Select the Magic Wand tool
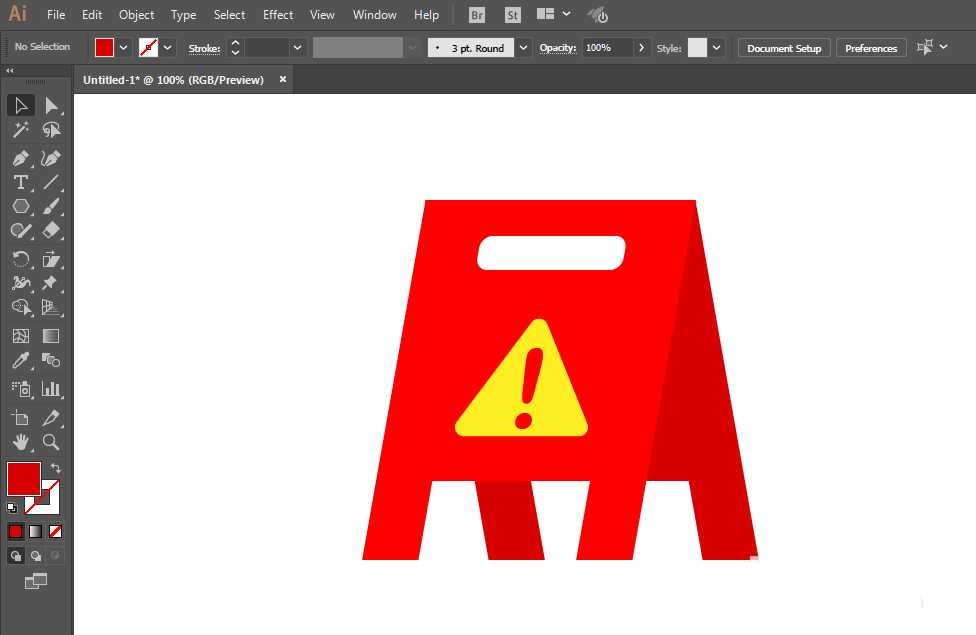The height and width of the screenshot is (635, 976). pyautogui.click(x=20, y=131)
